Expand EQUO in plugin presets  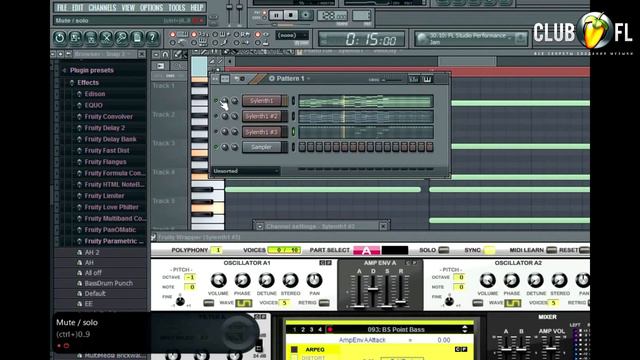79,105
